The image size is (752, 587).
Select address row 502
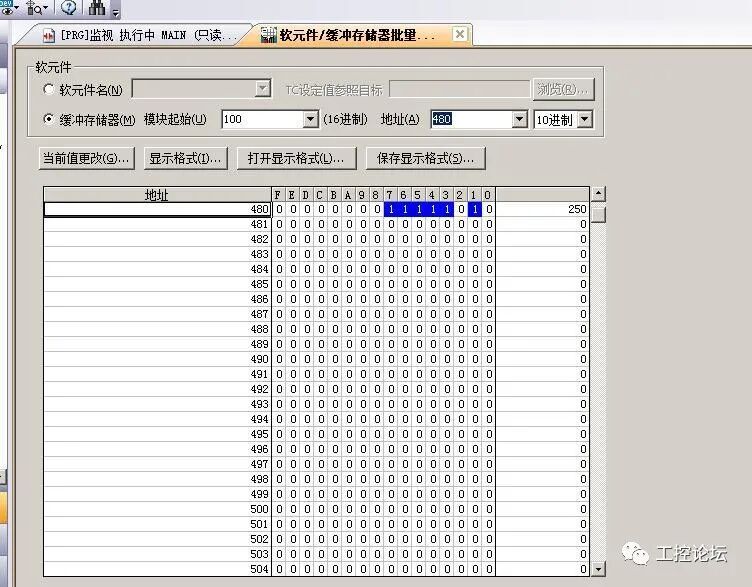point(157,539)
